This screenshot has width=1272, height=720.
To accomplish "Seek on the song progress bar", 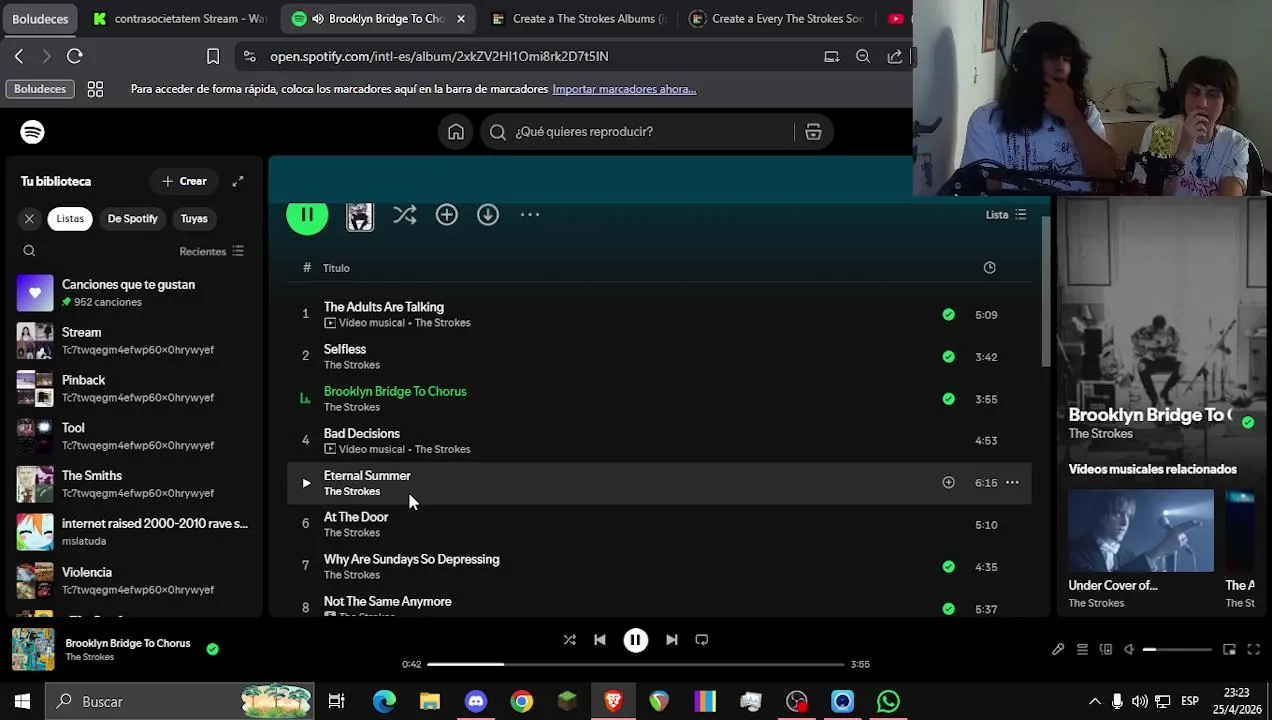I will [636, 664].
